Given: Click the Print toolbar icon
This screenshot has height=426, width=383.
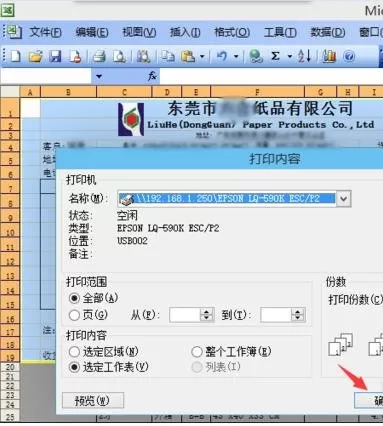Looking at the screenshot, I should pyautogui.click(x=99, y=56).
